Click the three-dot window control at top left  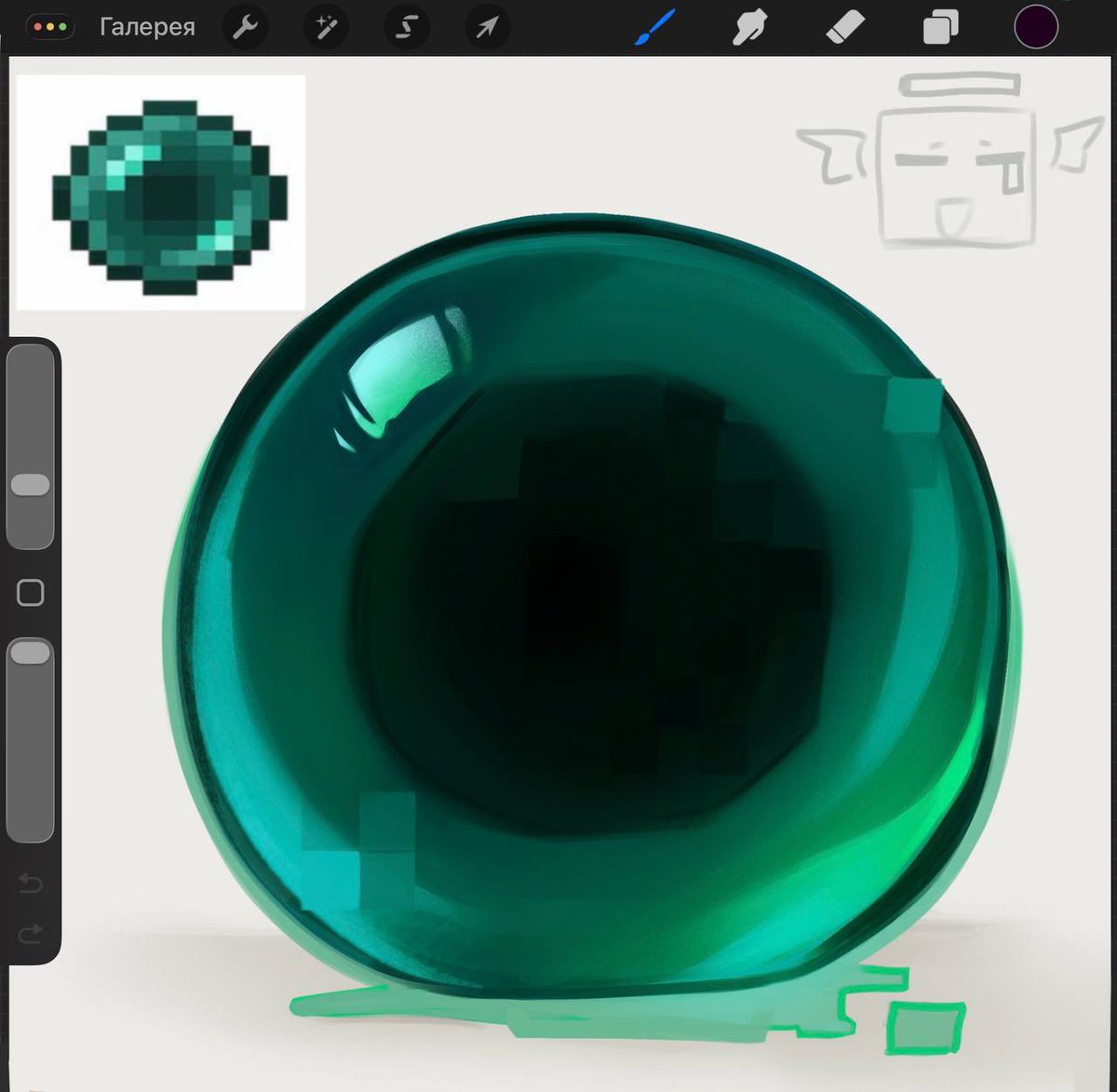pyautogui.click(x=50, y=27)
